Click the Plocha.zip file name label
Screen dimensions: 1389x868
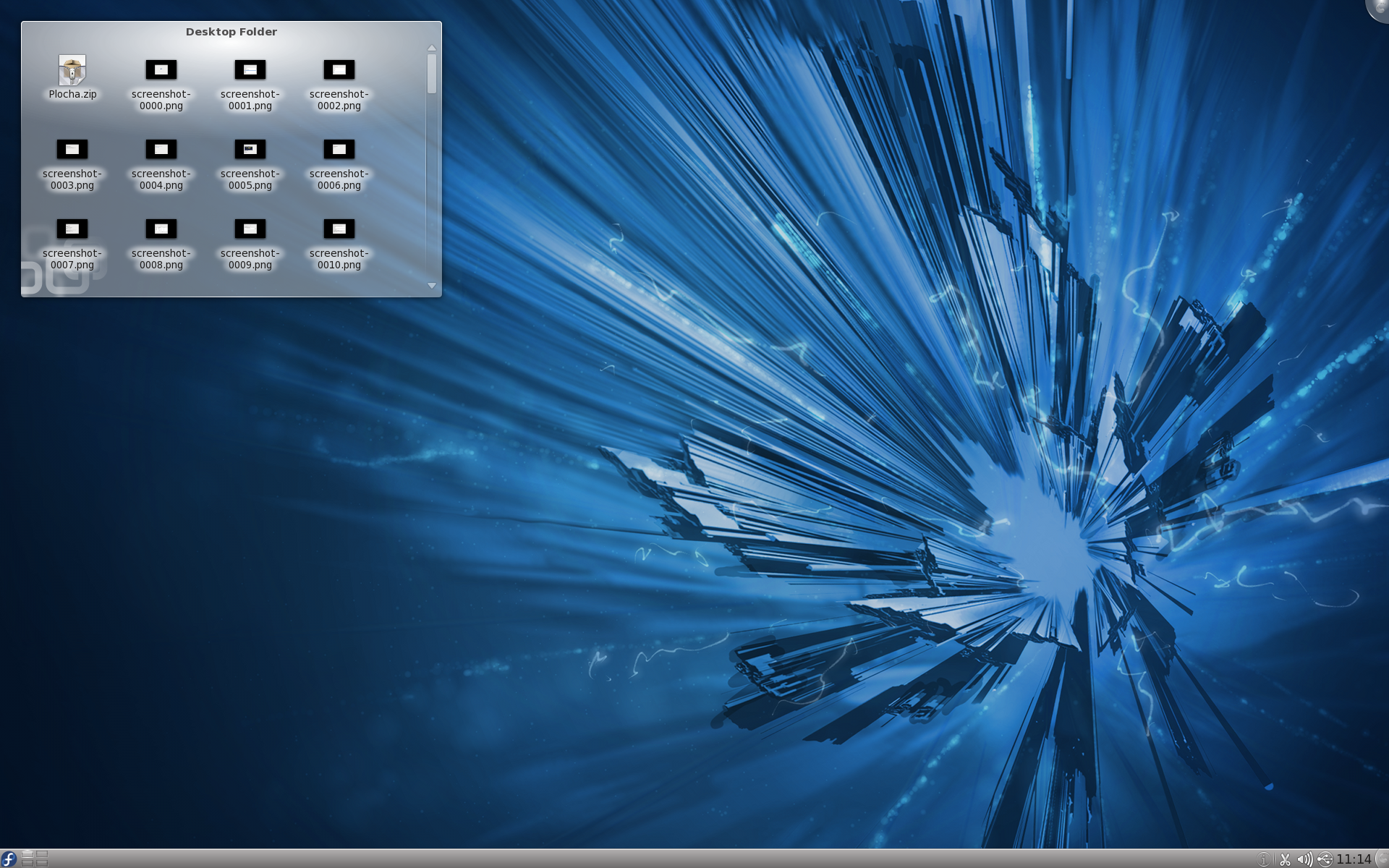coord(72,94)
